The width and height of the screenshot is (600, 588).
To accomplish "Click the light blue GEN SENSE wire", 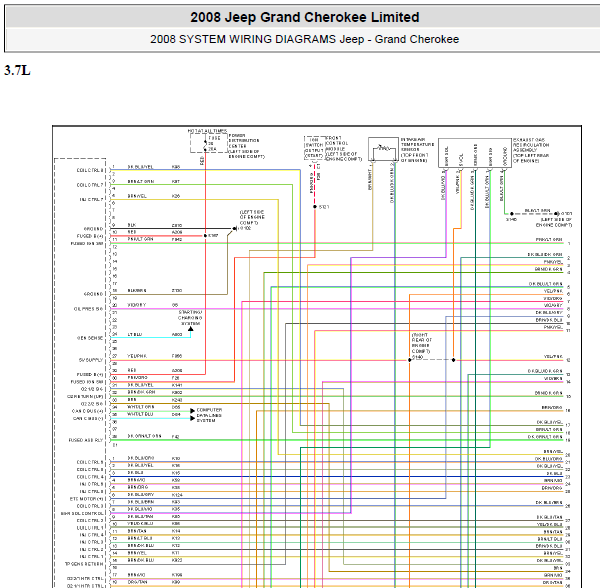I will click(x=150, y=338).
